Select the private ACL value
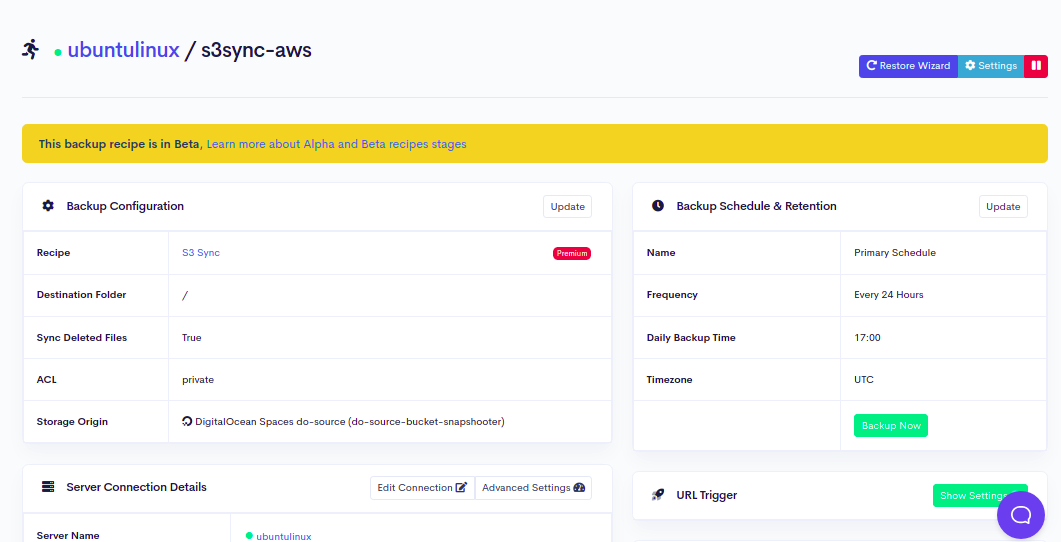This screenshot has width=1061, height=542. pyautogui.click(x=198, y=380)
